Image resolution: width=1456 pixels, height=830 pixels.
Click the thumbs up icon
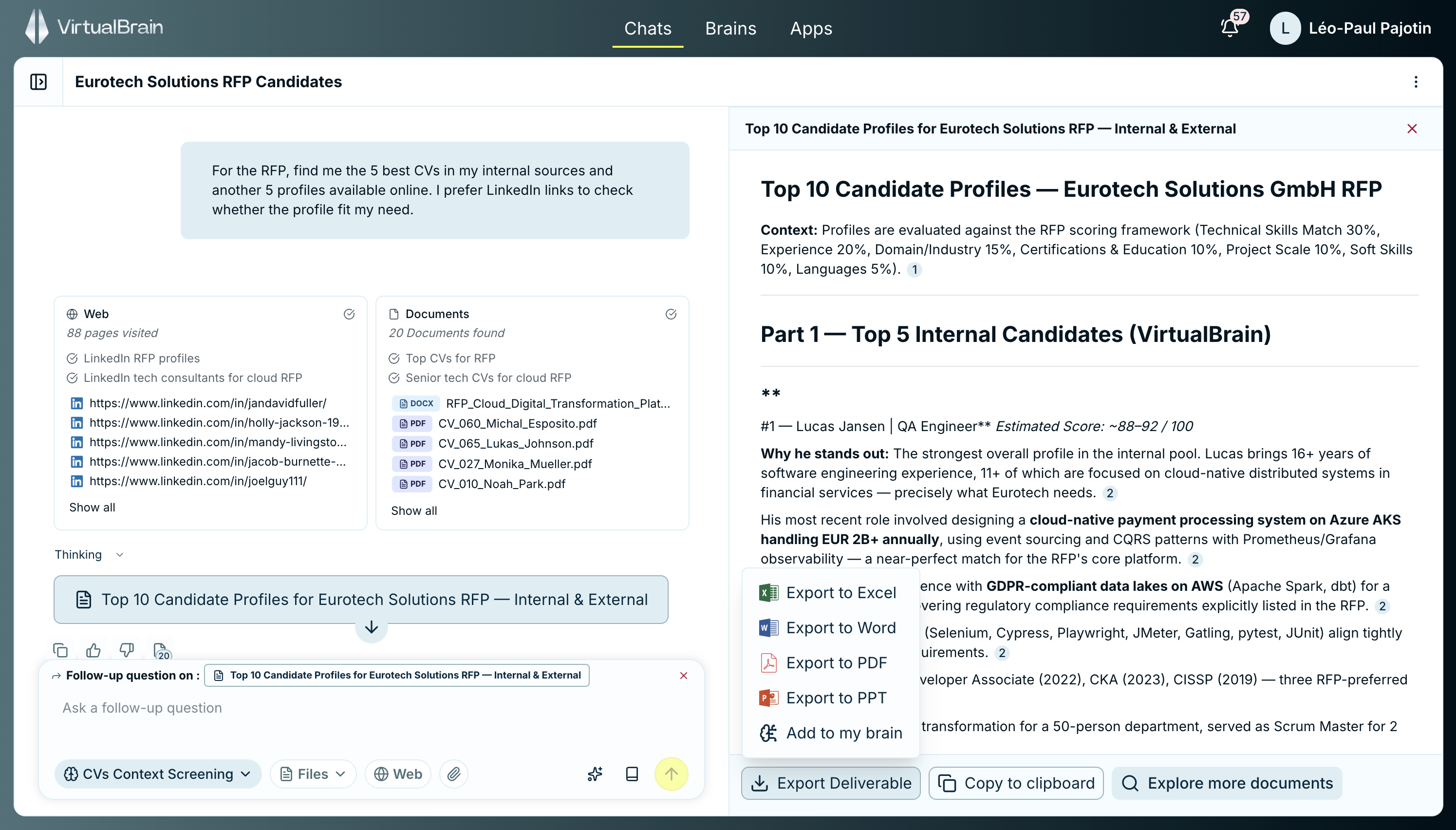[93, 650]
